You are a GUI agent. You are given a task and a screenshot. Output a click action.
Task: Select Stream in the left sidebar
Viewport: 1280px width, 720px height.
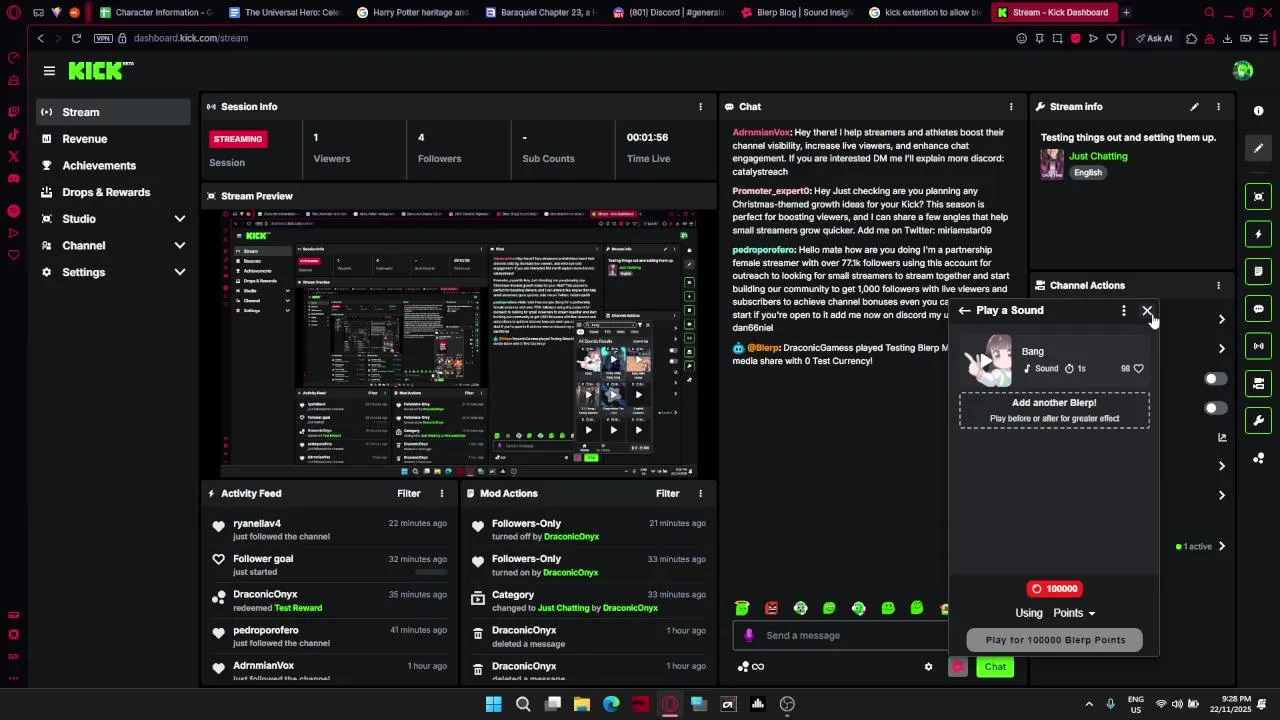coord(114,112)
